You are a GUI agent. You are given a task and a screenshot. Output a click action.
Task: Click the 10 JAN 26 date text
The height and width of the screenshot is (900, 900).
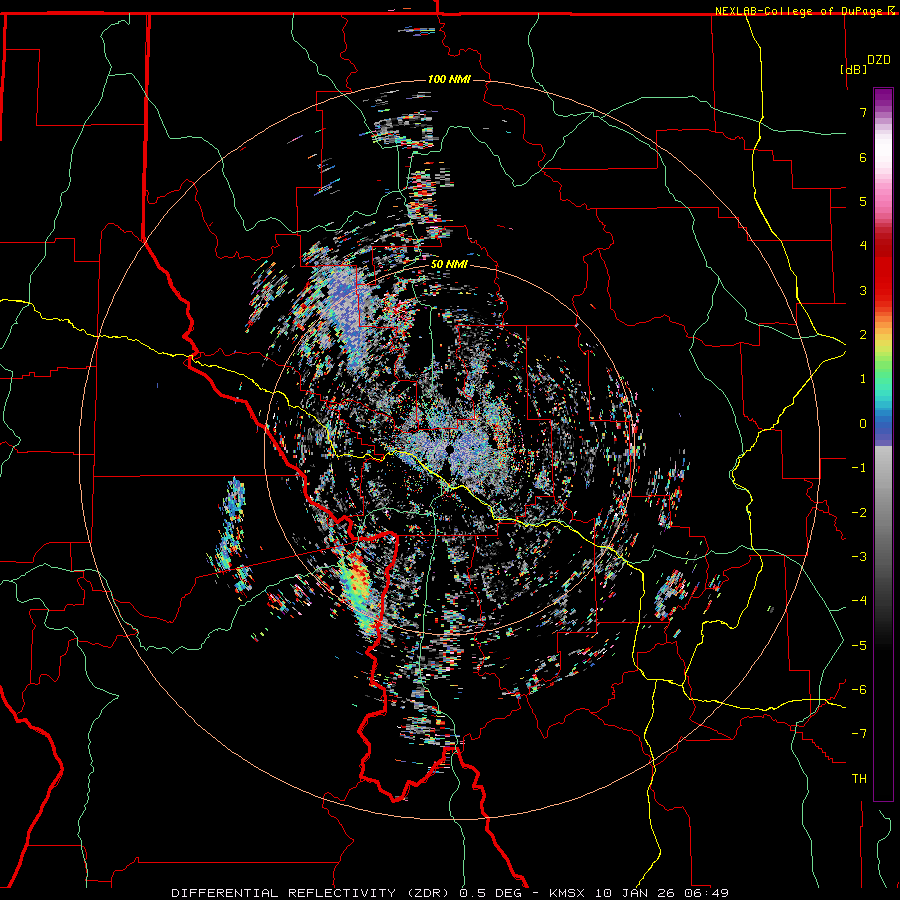636,893
